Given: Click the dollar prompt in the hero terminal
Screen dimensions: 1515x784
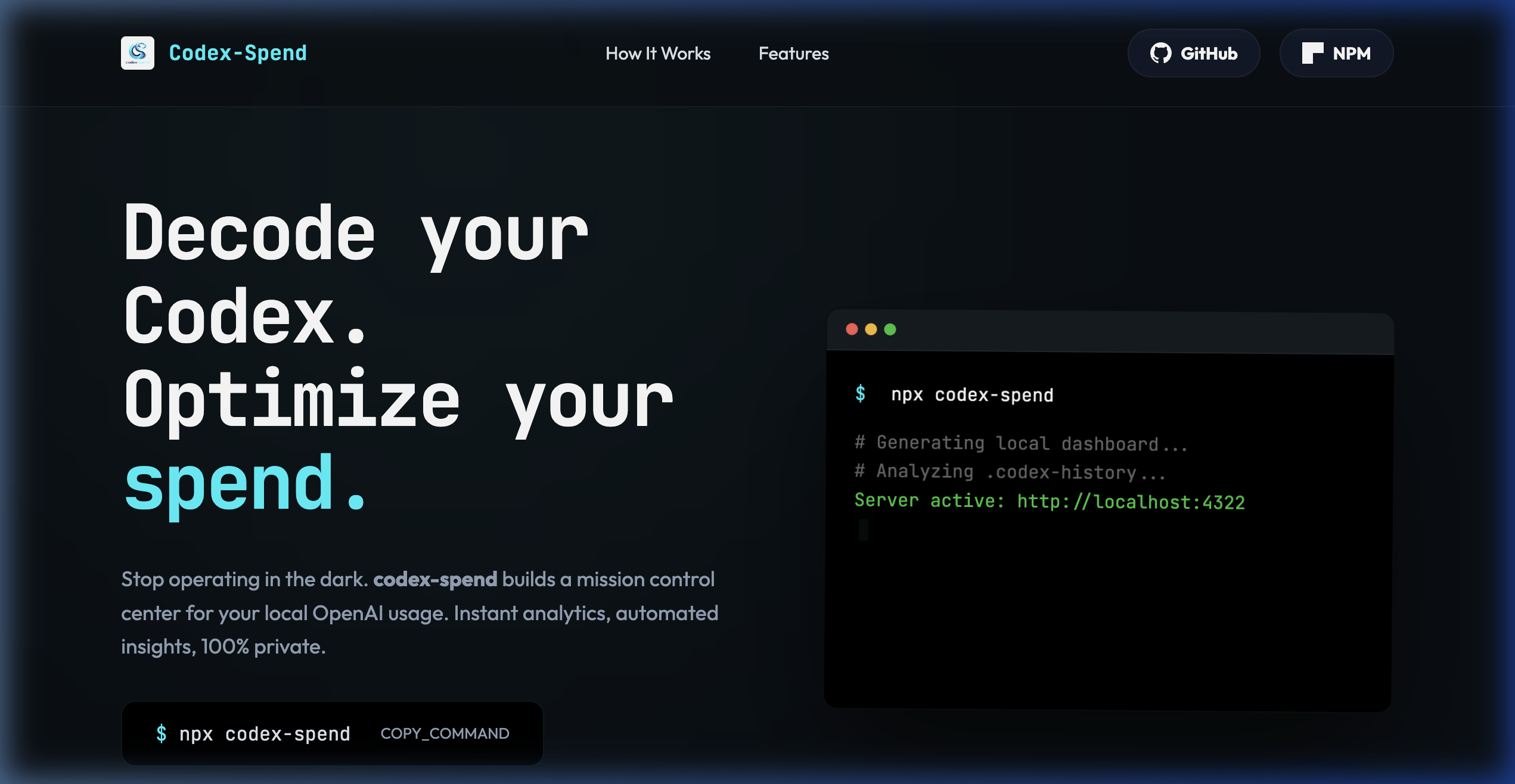Looking at the screenshot, I should click(861, 393).
